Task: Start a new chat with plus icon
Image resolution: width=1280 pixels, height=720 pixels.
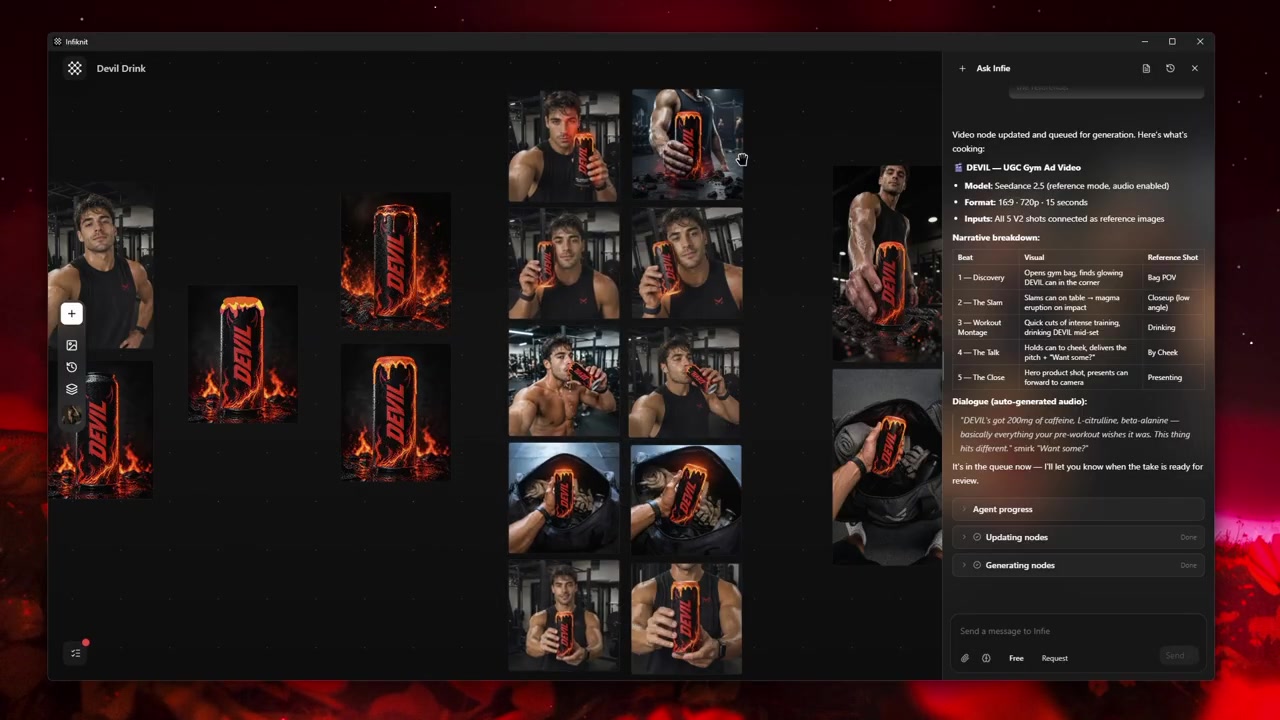Action: point(962,68)
